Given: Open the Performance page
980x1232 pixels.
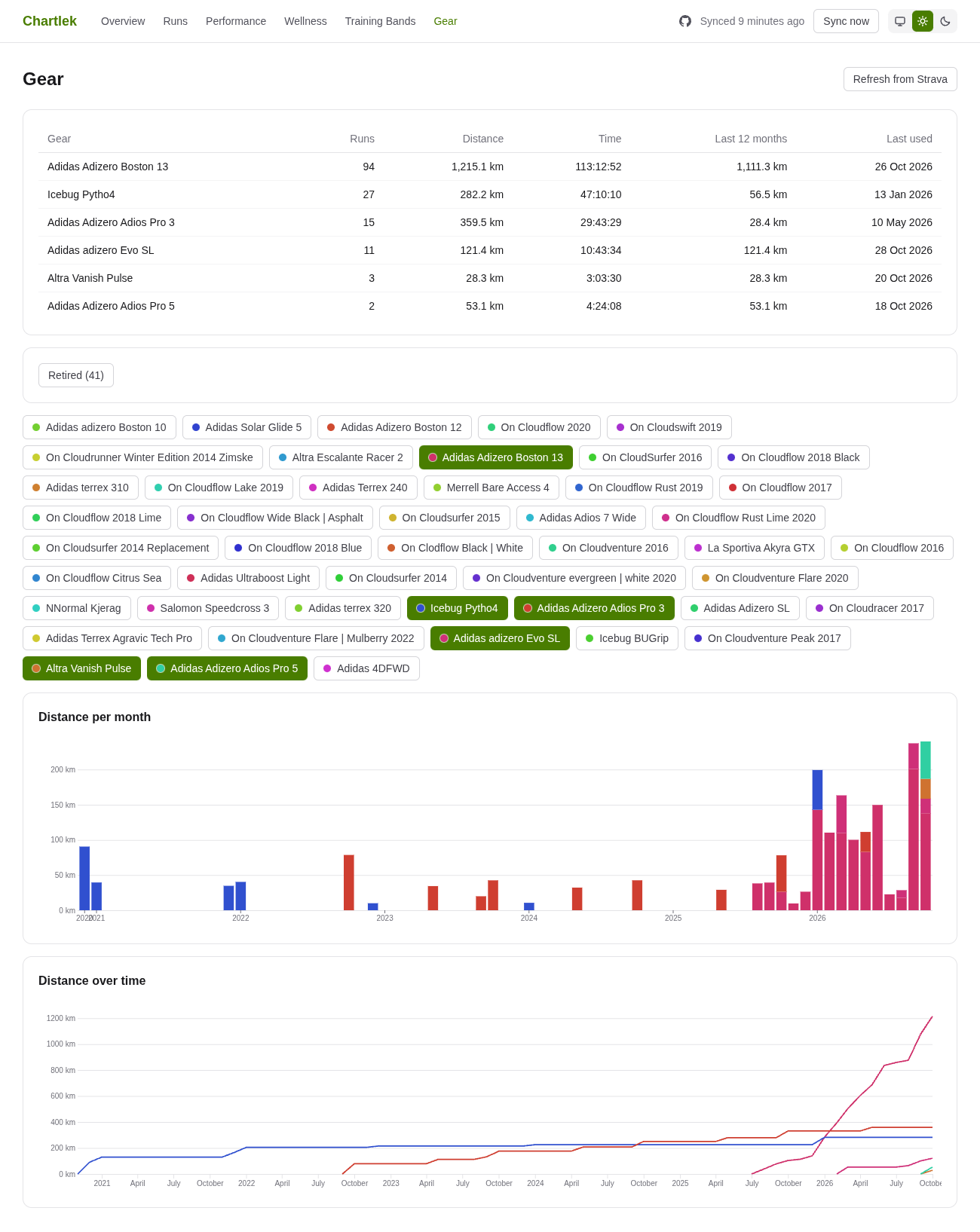Looking at the screenshot, I should pos(236,21).
